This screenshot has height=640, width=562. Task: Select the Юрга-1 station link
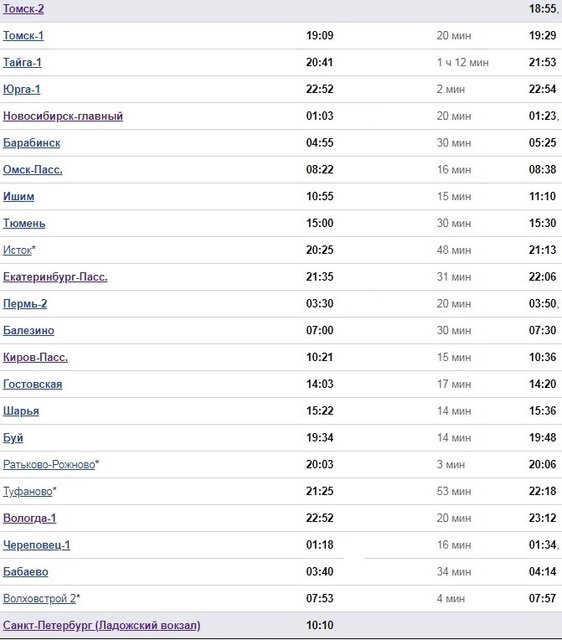(x=22, y=89)
